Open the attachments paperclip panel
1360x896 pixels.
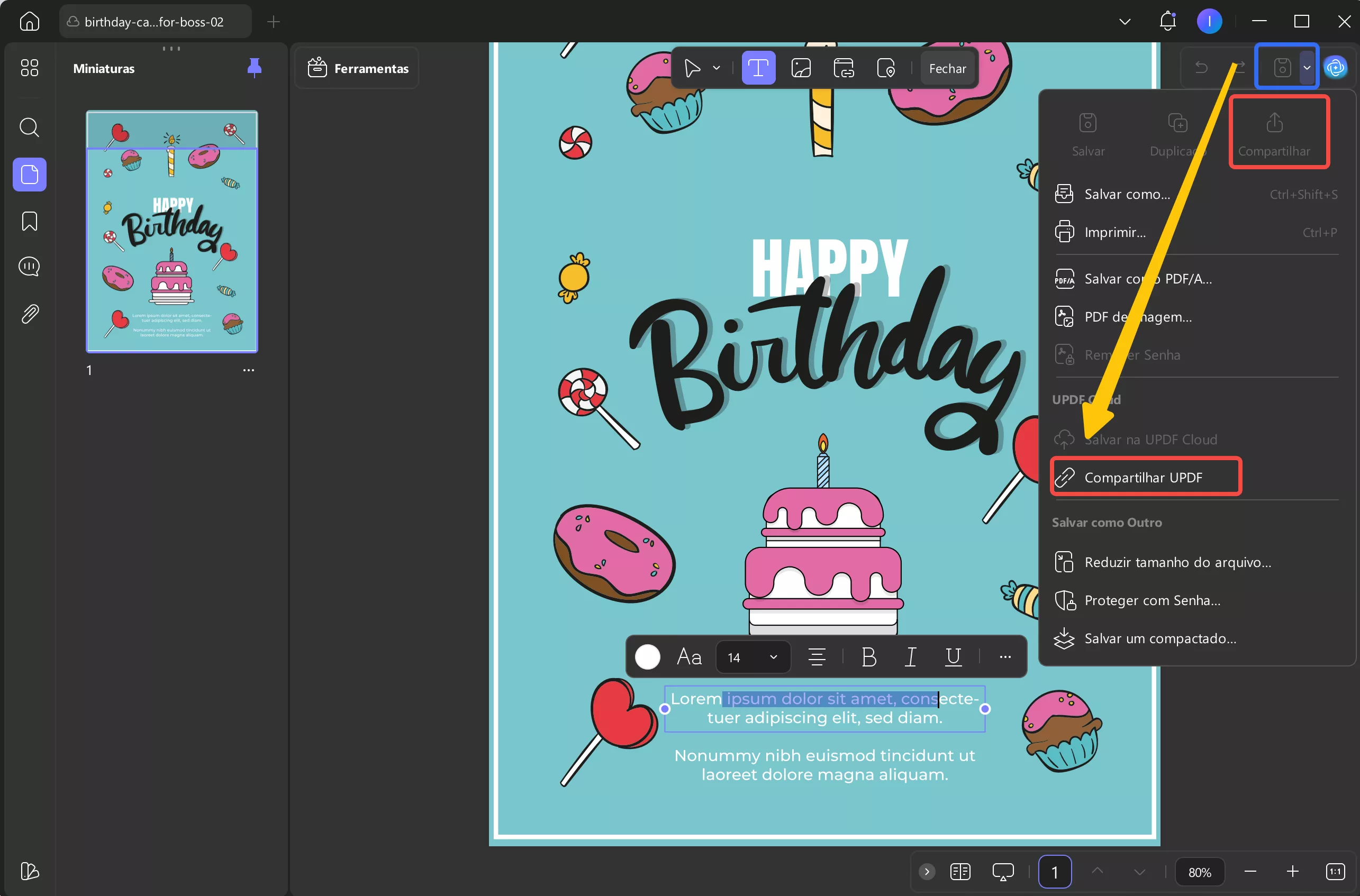point(29,314)
